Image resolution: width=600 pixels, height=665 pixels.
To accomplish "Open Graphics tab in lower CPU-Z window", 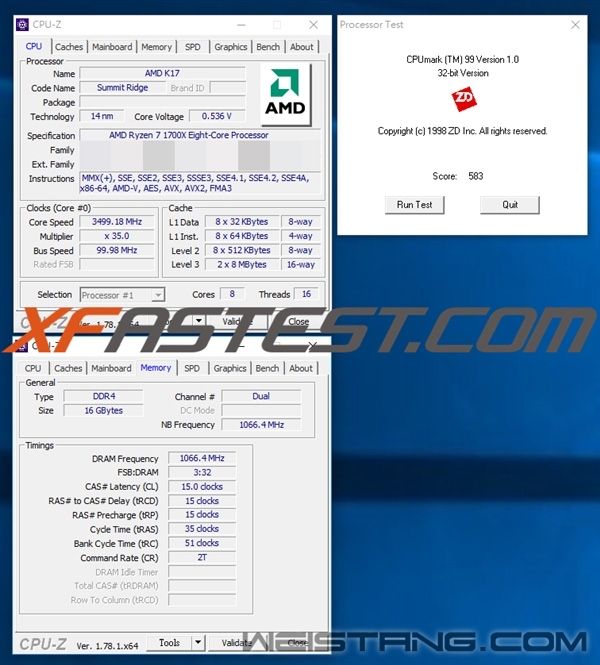I will pos(229,368).
